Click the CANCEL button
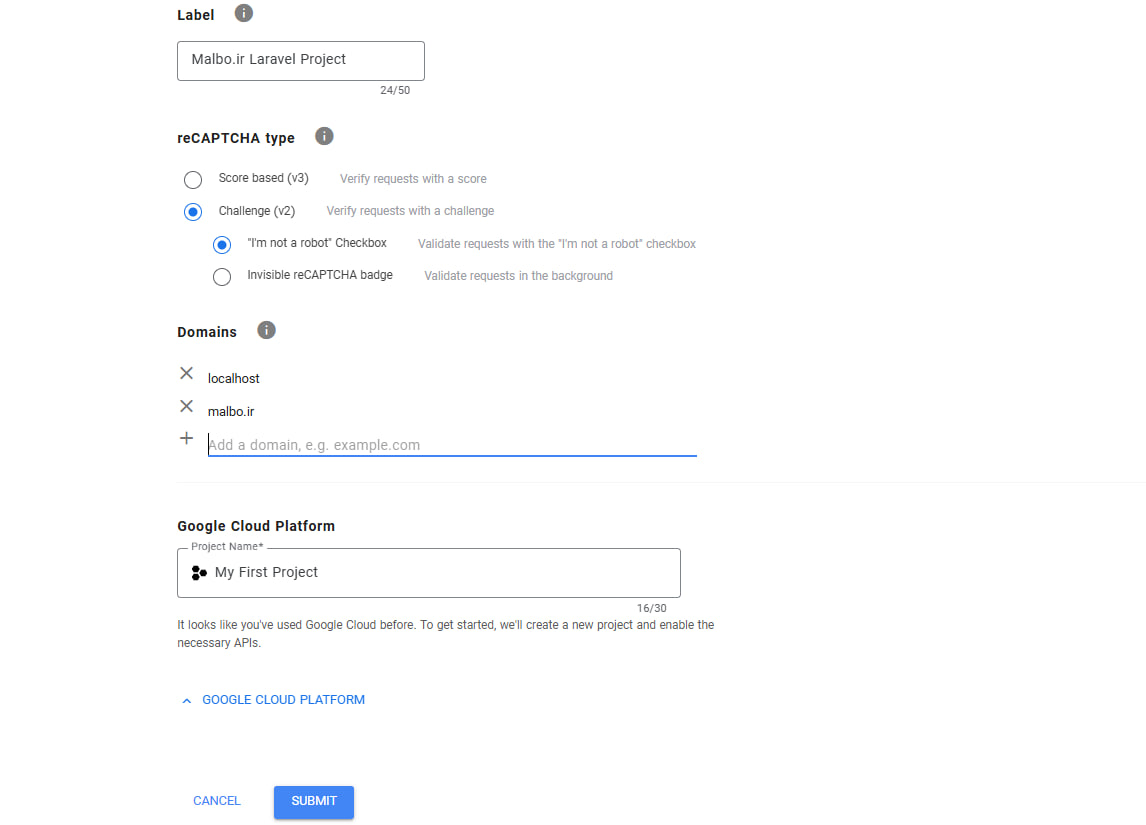This screenshot has height=825, width=1146. [217, 801]
